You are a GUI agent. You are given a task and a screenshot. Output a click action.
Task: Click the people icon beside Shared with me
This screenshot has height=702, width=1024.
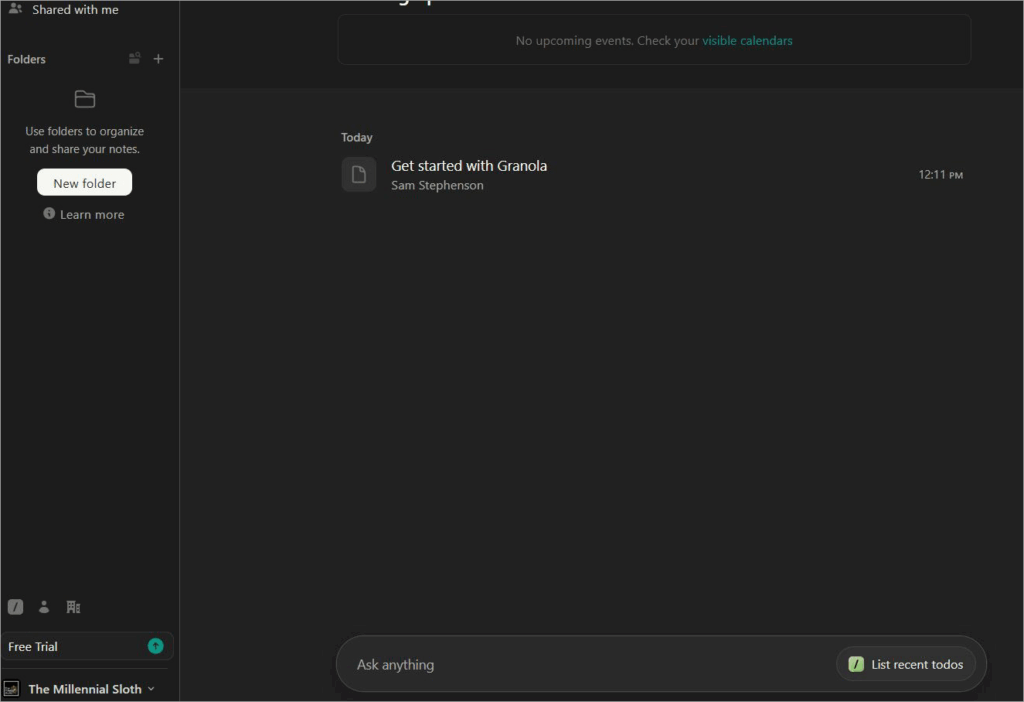pos(15,9)
